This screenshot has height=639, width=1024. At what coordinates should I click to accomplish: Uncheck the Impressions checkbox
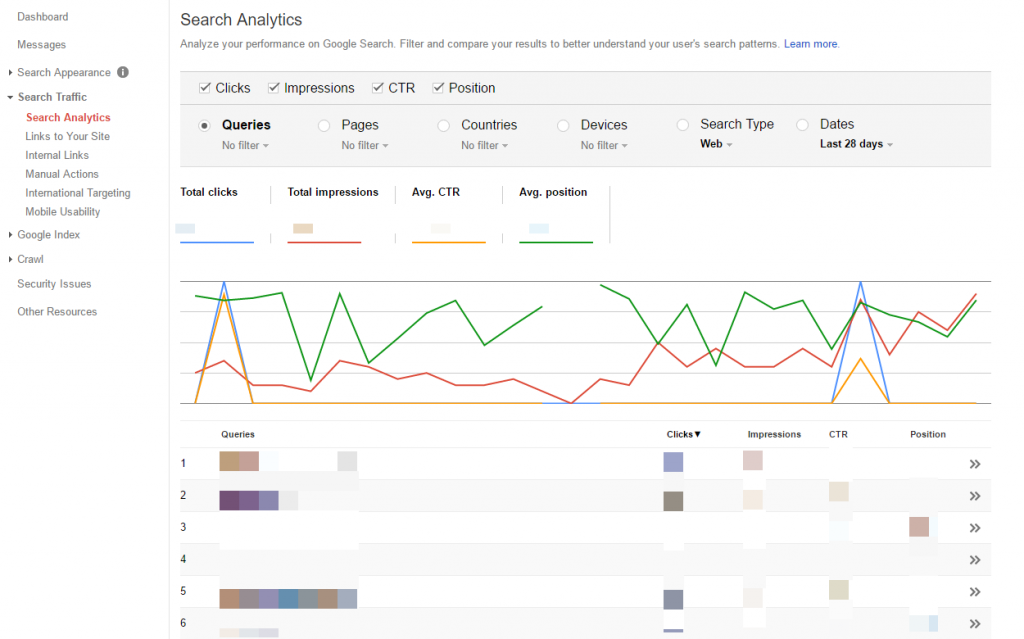point(274,87)
